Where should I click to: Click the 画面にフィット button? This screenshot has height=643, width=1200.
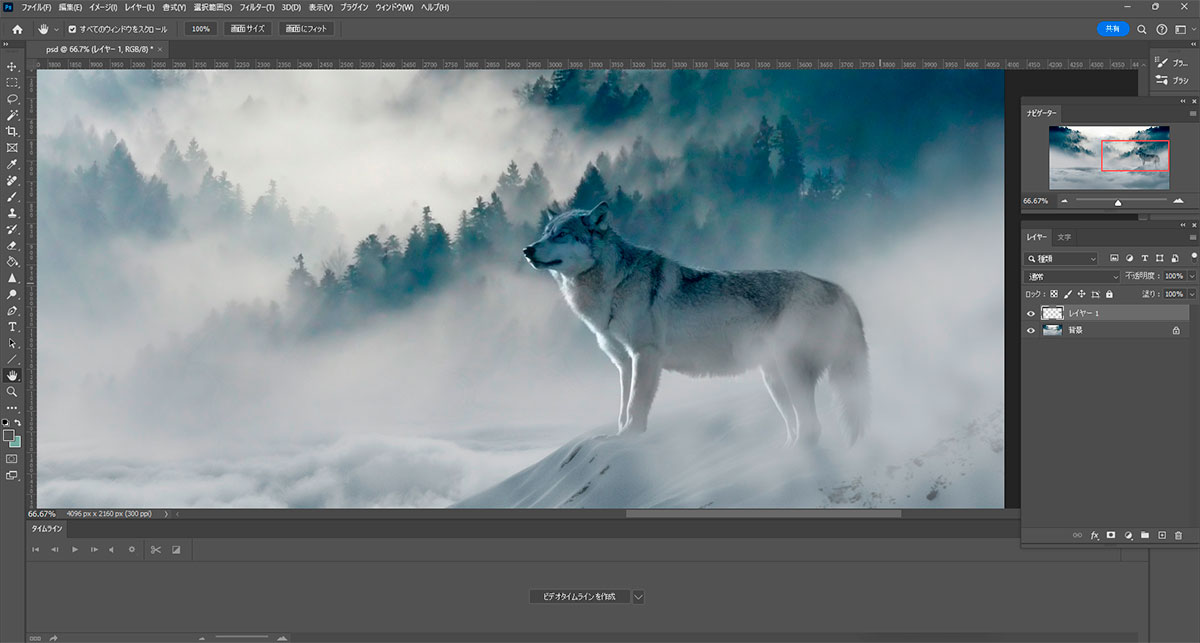[306, 29]
